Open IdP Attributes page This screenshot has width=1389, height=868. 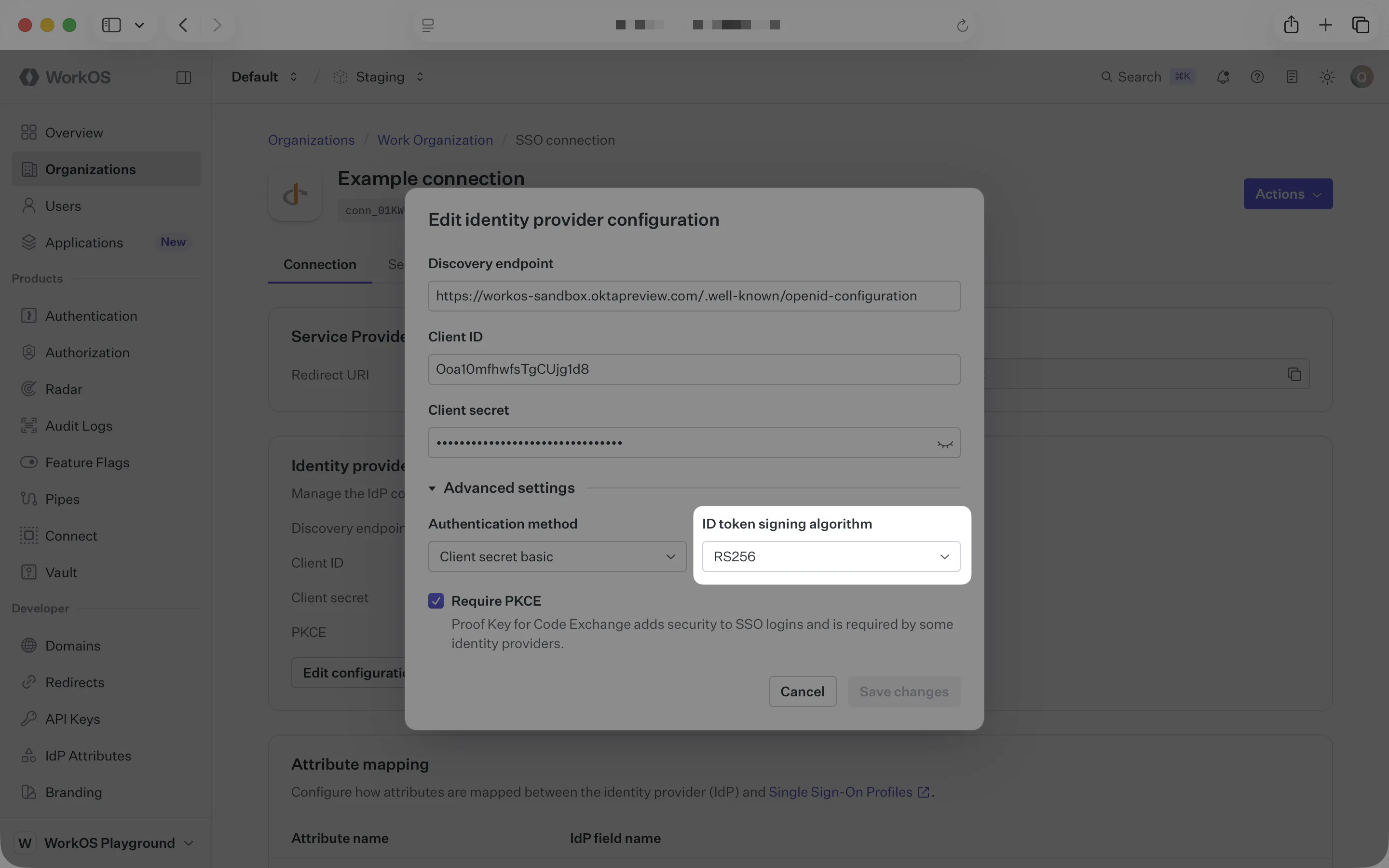[106, 756]
